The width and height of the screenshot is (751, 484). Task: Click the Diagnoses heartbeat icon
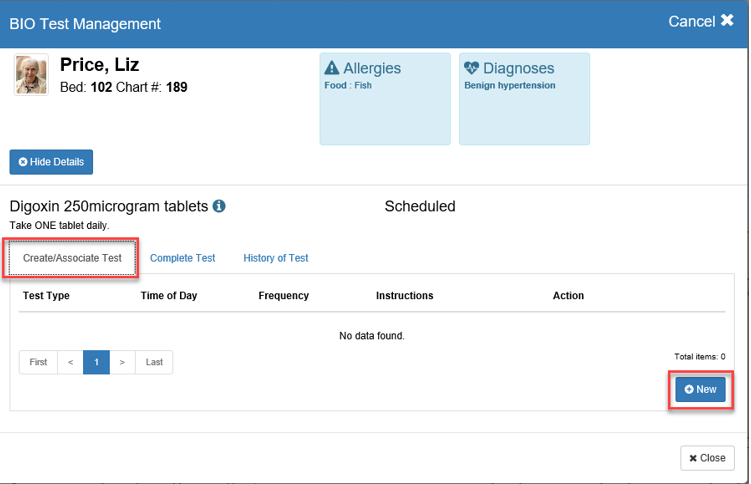pyautogui.click(x=472, y=69)
